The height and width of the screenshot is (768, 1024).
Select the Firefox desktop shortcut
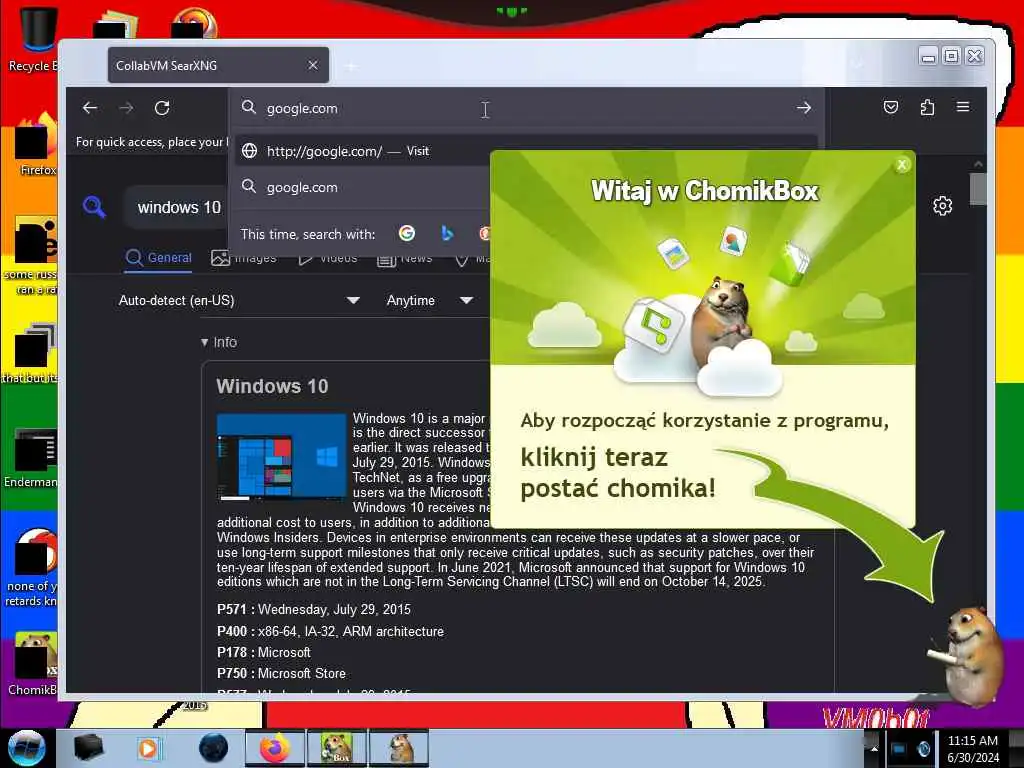pos(36,145)
